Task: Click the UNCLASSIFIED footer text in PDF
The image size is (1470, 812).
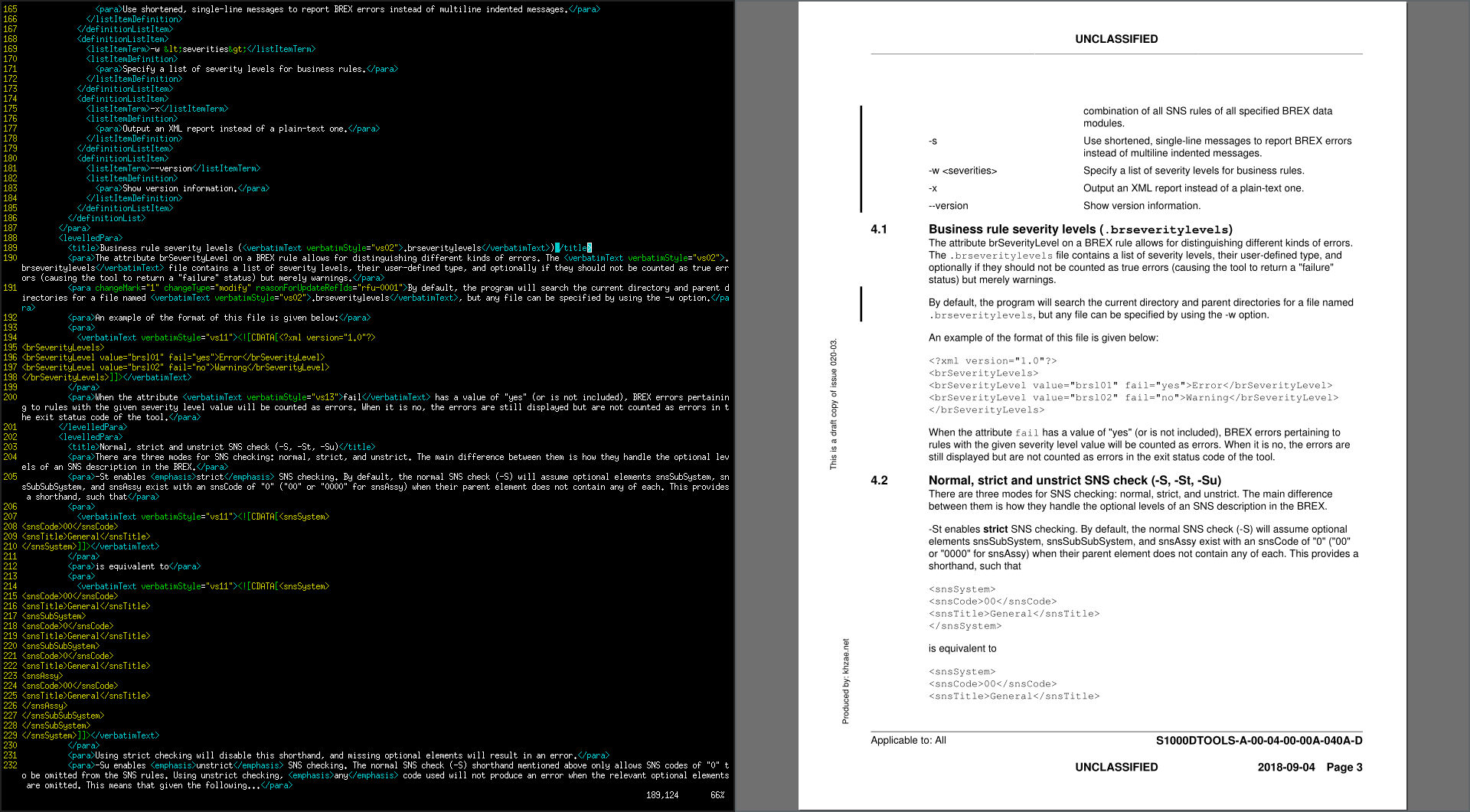Action: pyautogui.click(x=1116, y=767)
